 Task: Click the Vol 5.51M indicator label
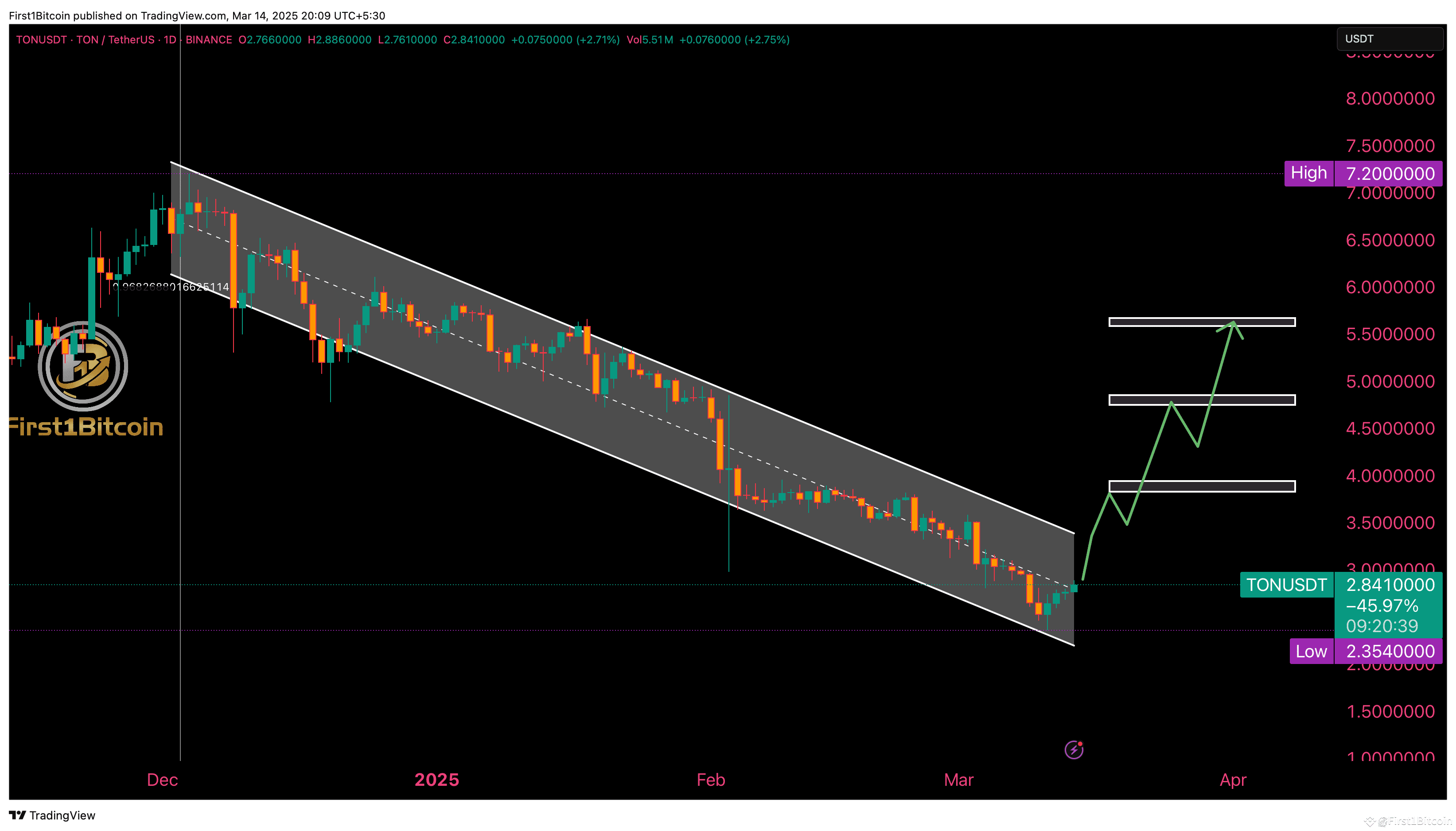650,40
